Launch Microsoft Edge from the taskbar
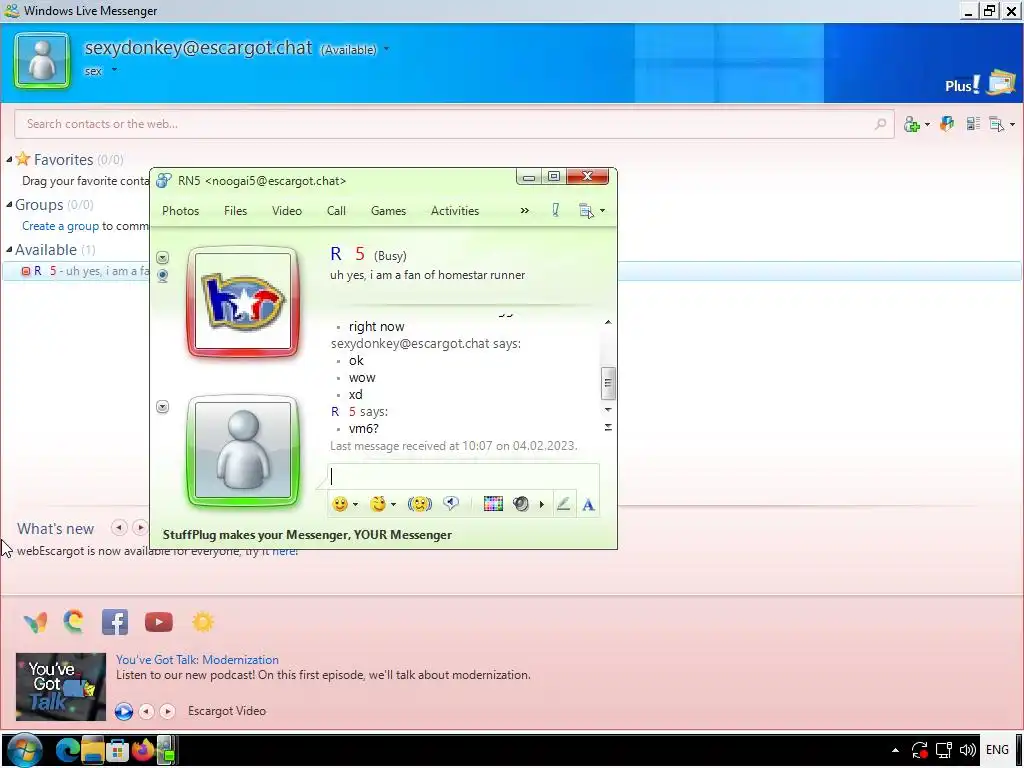The height and width of the screenshot is (768, 1024). pos(67,750)
